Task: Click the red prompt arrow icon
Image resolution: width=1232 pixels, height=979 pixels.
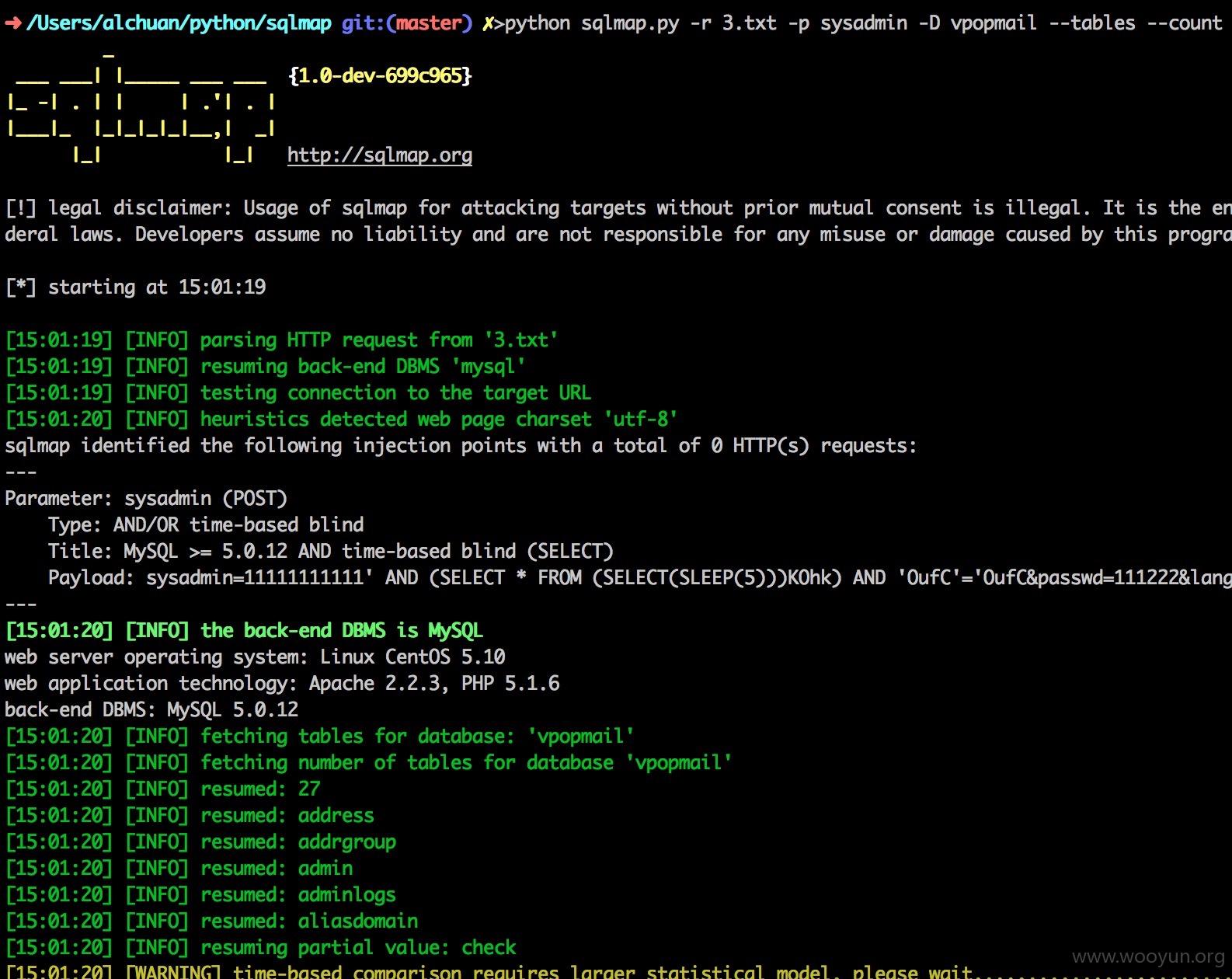Action: pyautogui.click(x=13, y=23)
